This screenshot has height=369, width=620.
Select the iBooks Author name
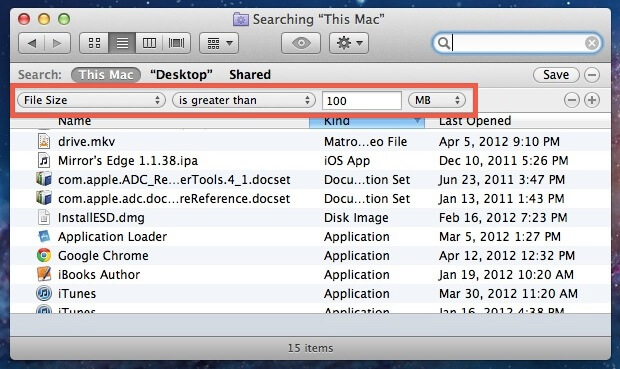point(99,274)
